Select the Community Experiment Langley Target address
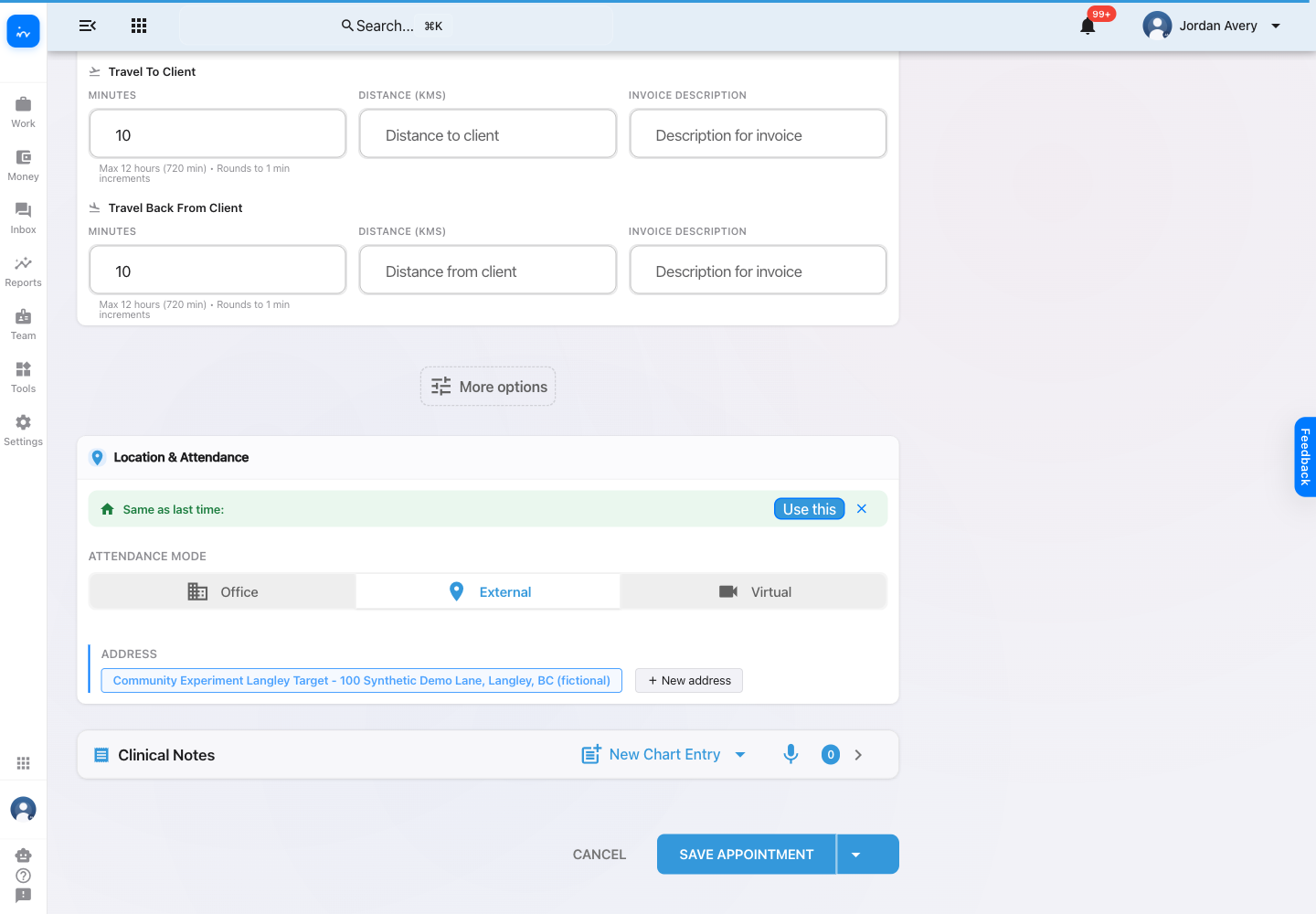The height and width of the screenshot is (914, 1316). tap(362, 681)
